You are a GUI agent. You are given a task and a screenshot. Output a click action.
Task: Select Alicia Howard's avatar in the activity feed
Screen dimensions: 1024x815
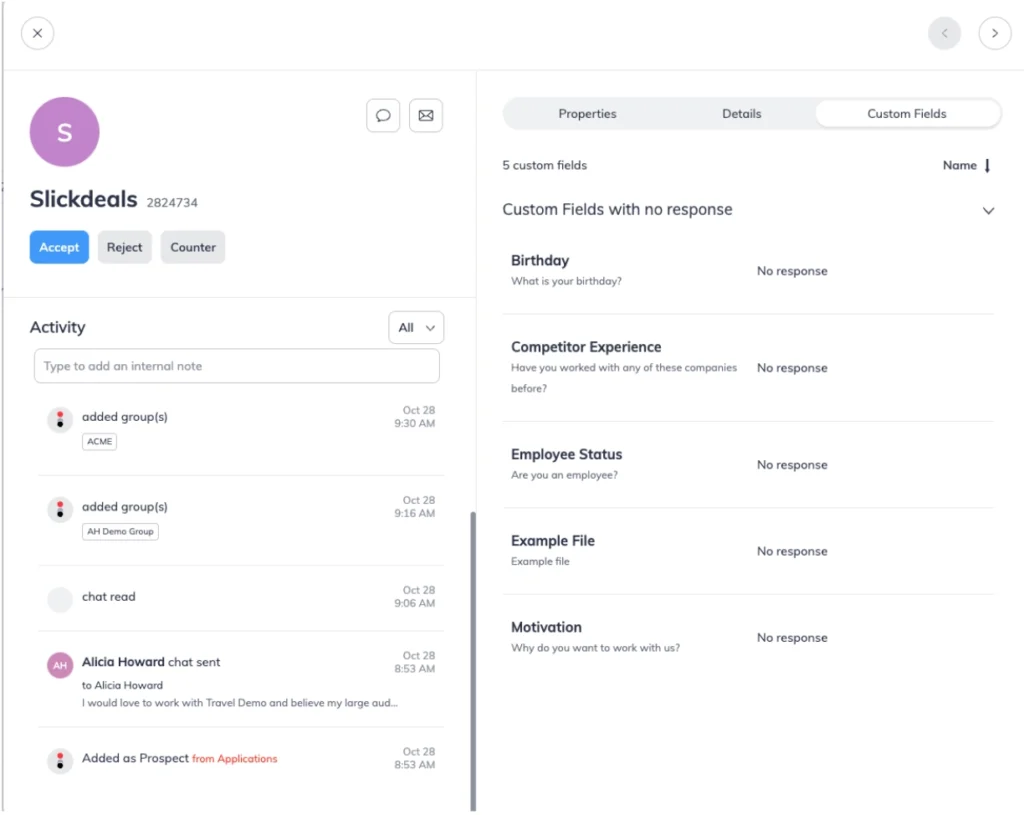(60, 664)
